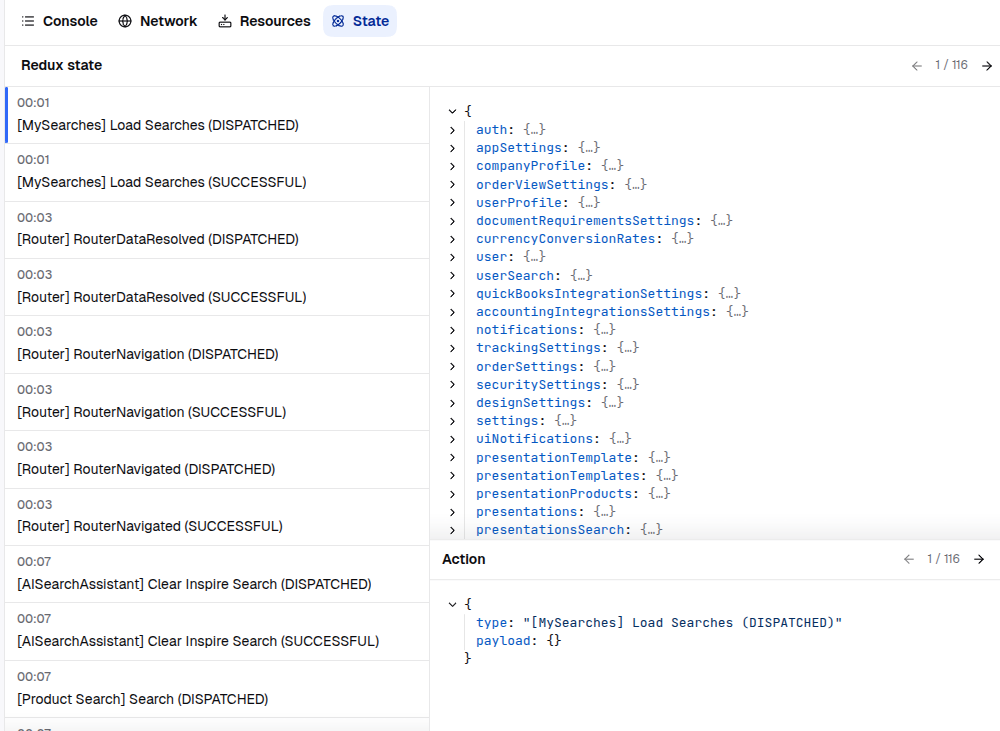This screenshot has height=731, width=1000.
Task: Switch to the Resources tab
Action: point(264,21)
